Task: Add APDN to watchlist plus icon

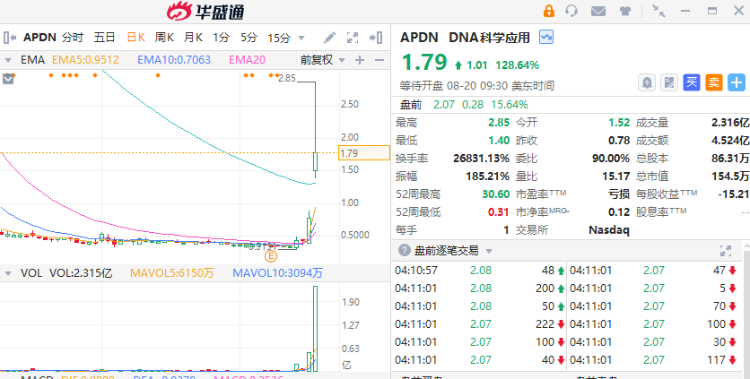Action: (737, 83)
